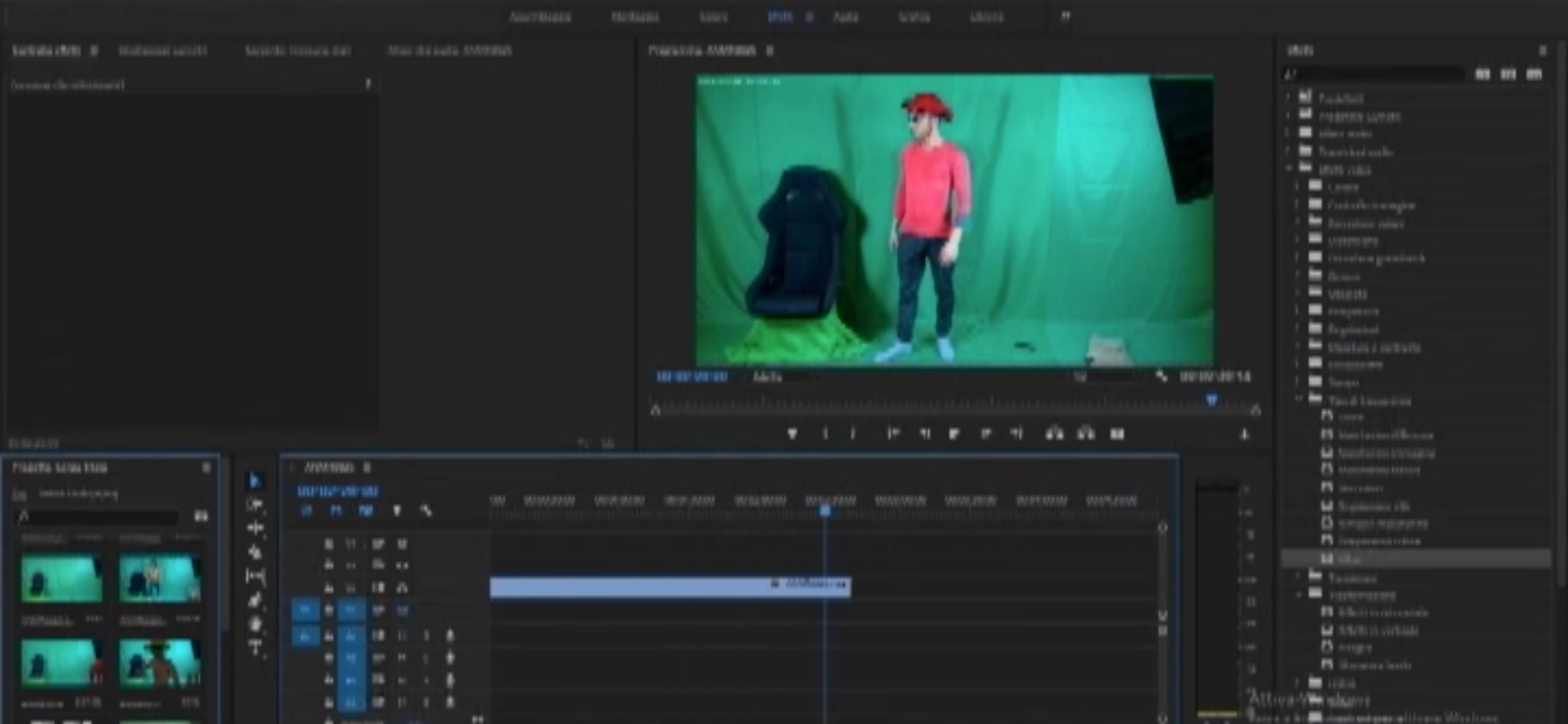Show more workspaces with the chevron overflow
The height and width of the screenshot is (724, 1568).
1065,16
